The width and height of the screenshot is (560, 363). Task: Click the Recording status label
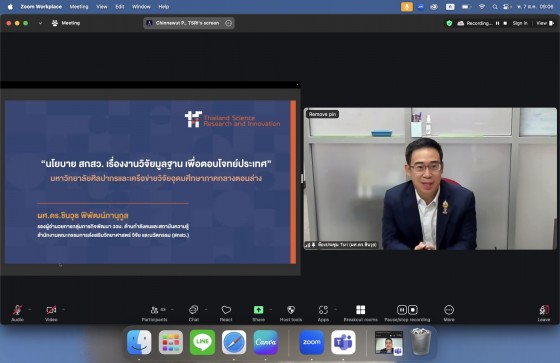point(479,23)
